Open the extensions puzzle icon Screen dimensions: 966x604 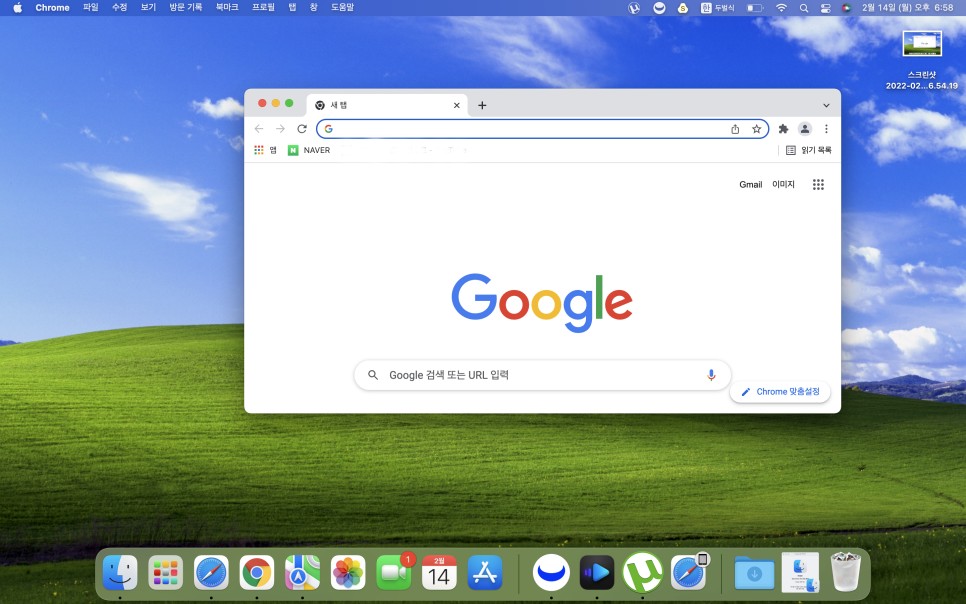coord(784,129)
